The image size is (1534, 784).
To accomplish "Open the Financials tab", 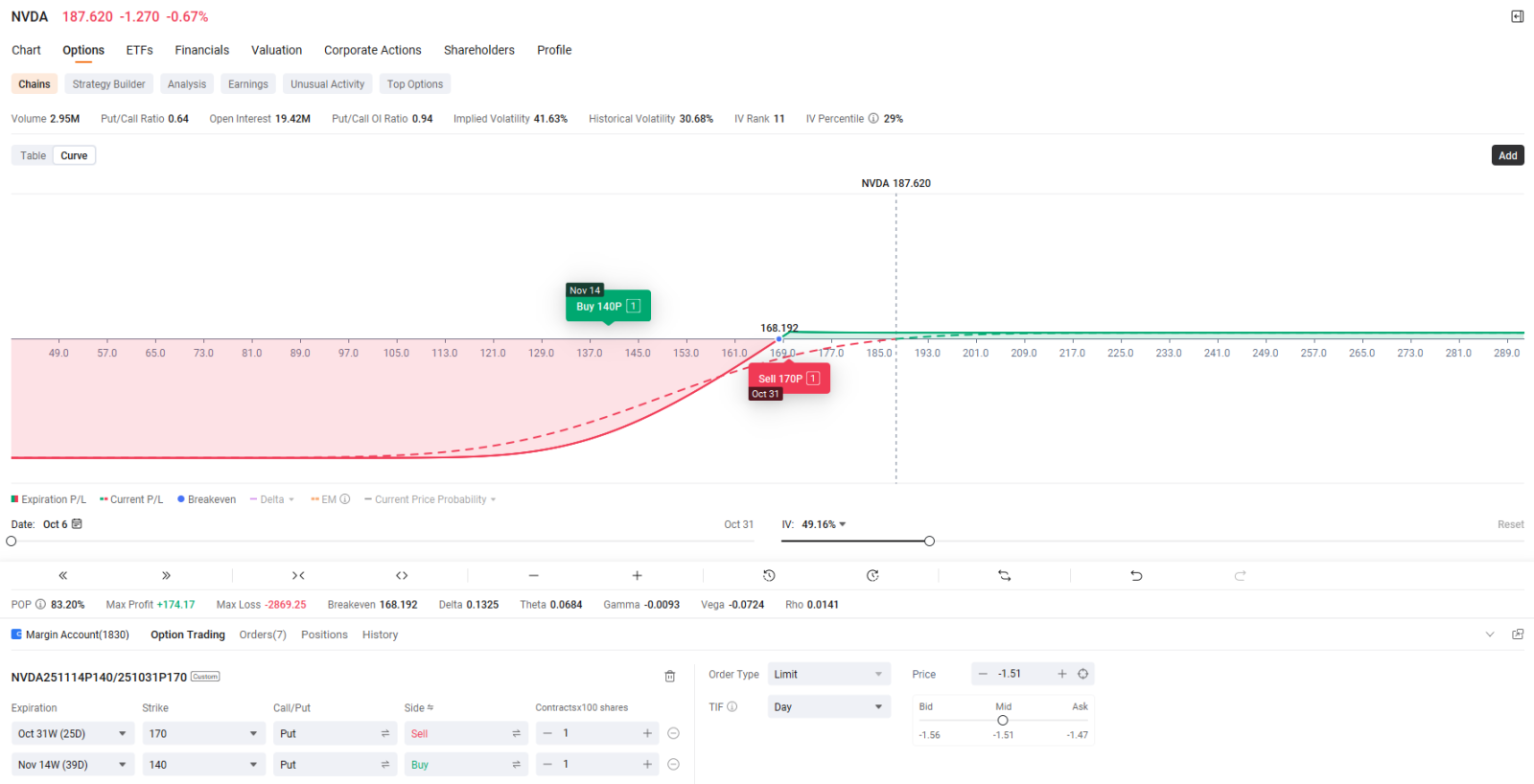I will pyautogui.click(x=201, y=50).
